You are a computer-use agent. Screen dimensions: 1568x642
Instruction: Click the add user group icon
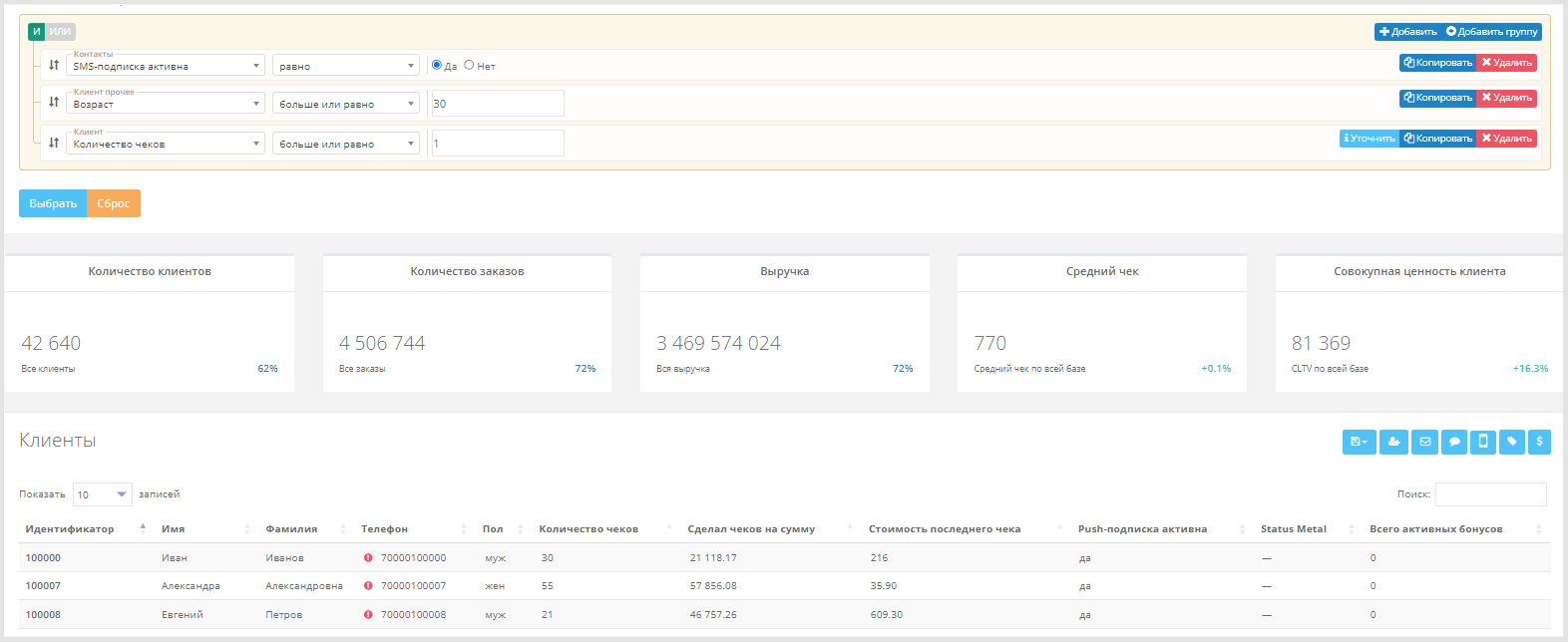tap(1393, 442)
